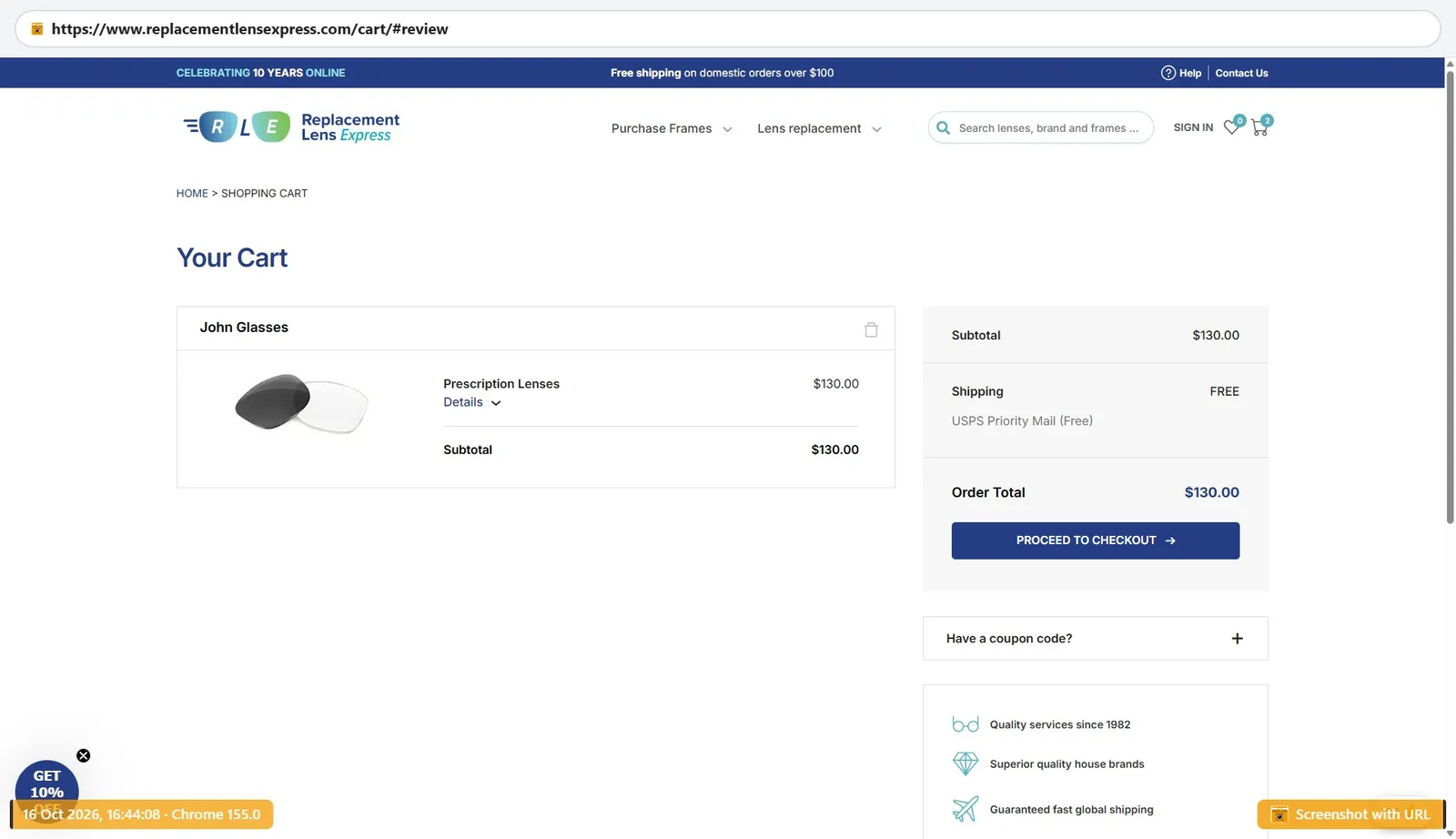The width and height of the screenshot is (1456, 839).
Task: Click the Prescription Lenses item name
Action: pyautogui.click(x=501, y=384)
